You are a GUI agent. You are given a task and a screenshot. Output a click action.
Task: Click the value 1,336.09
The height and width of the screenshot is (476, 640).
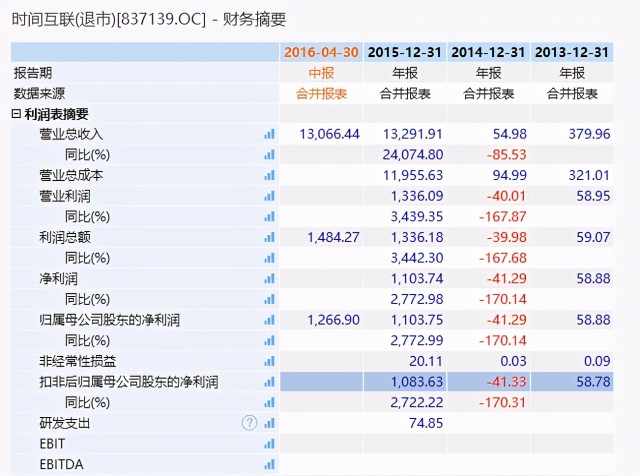(417, 196)
